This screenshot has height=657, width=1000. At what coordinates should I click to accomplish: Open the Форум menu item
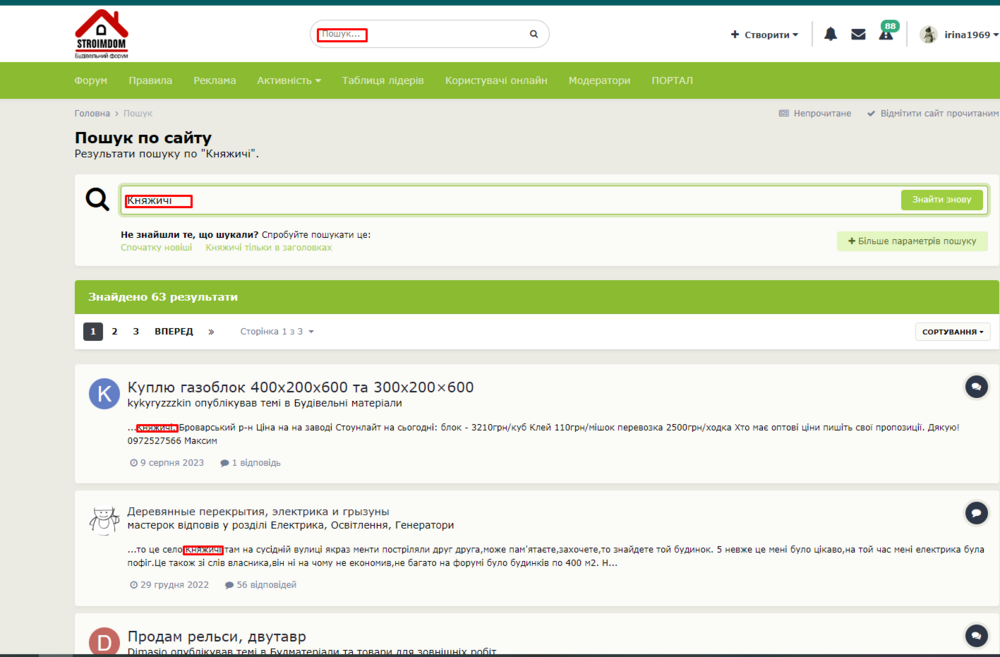point(91,80)
